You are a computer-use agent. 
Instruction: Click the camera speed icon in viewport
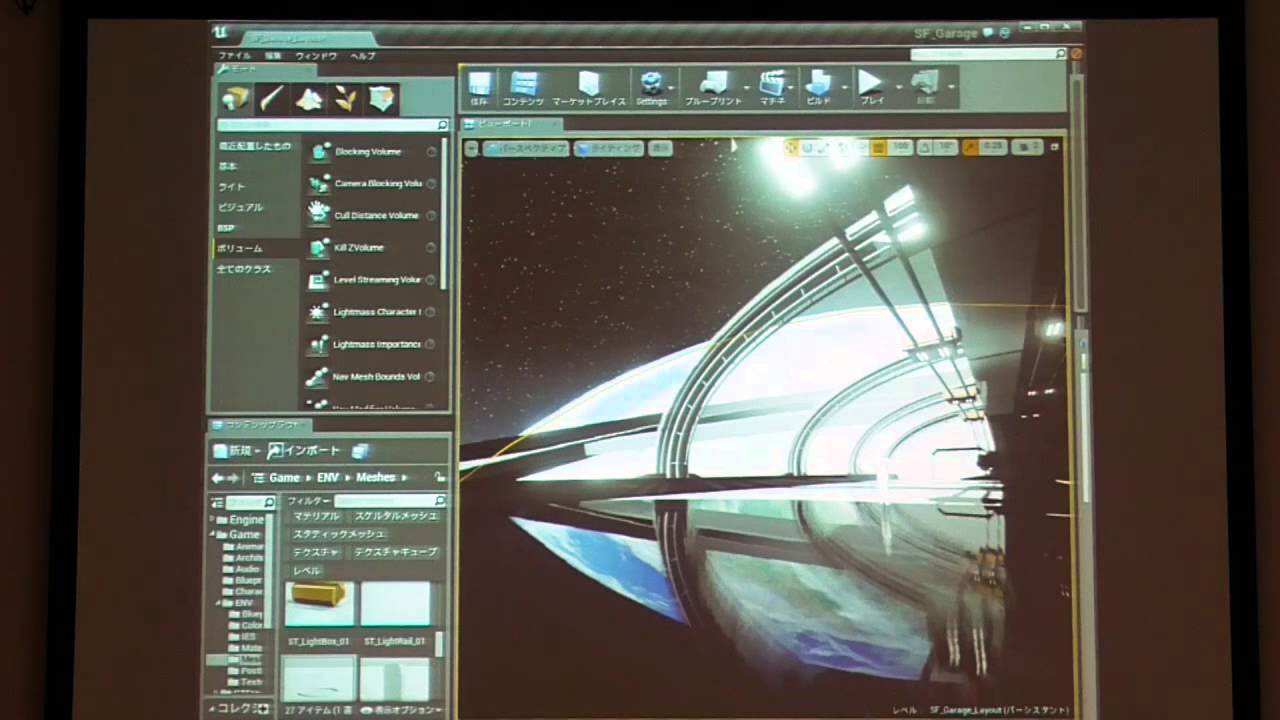point(1024,147)
